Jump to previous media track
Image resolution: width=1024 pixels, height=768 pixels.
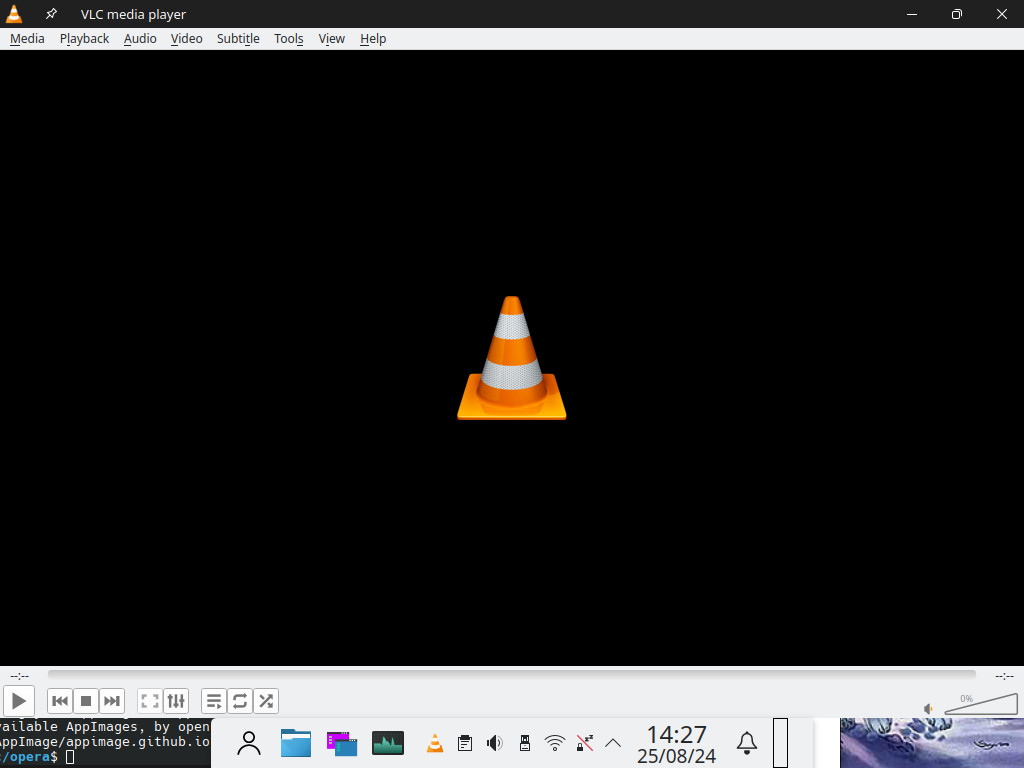pos(60,701)
